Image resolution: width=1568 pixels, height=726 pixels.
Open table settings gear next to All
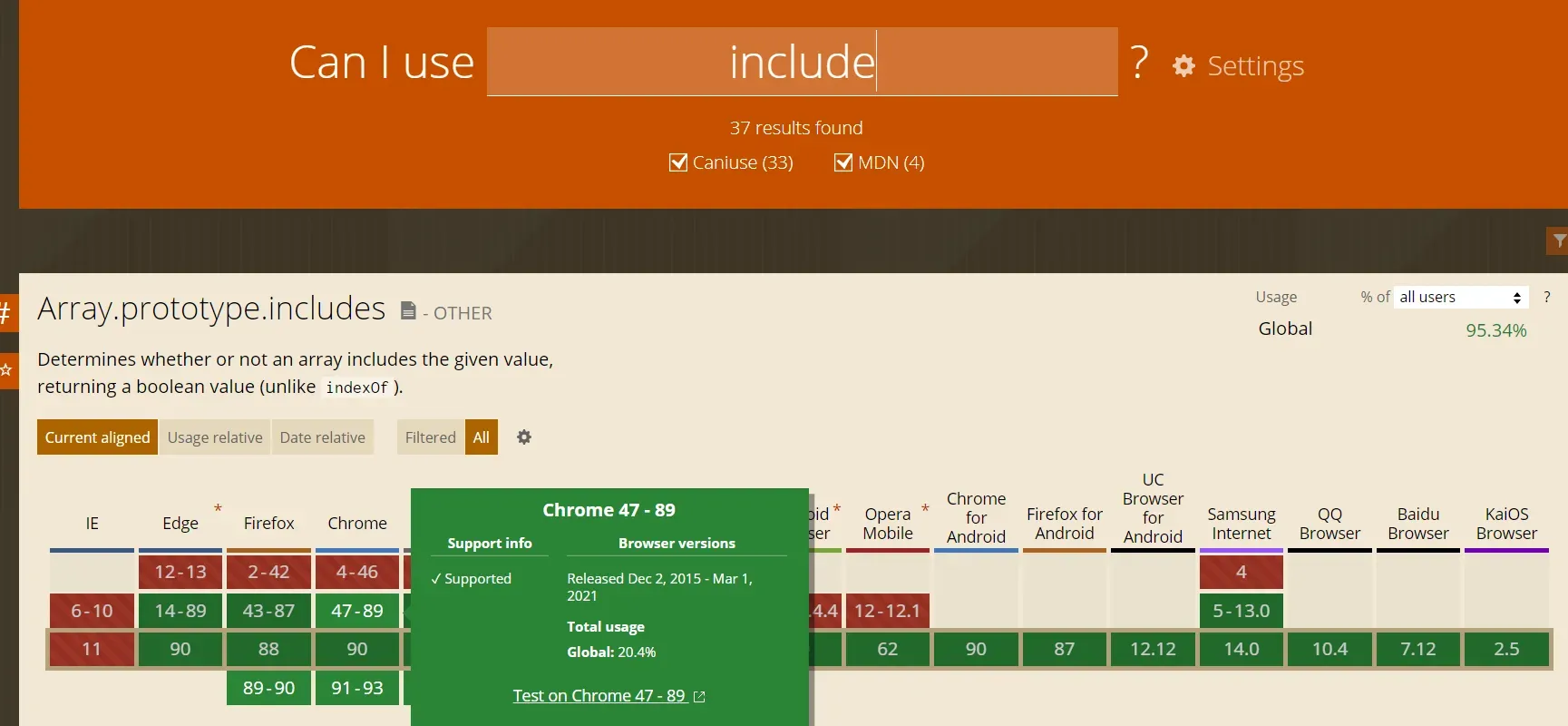coord(524,437)
